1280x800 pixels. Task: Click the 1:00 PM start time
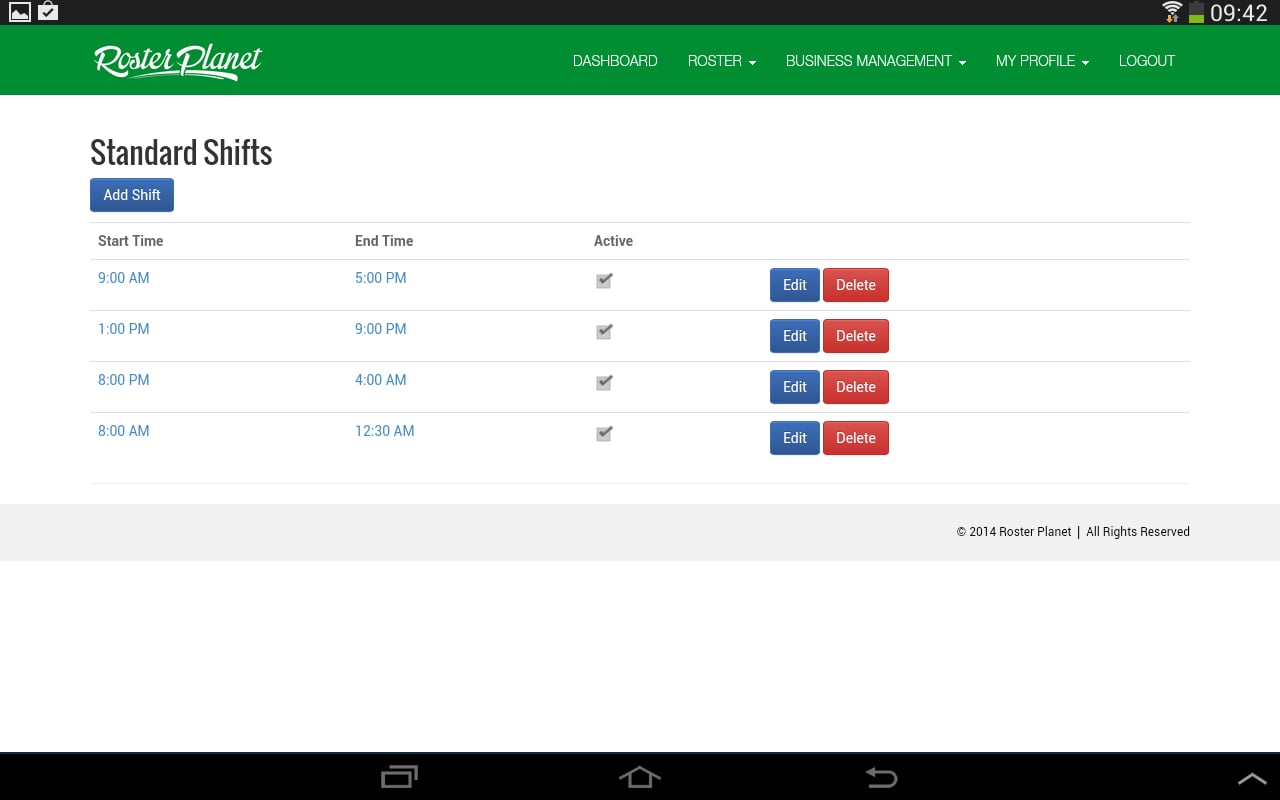(x=124, y=329)
